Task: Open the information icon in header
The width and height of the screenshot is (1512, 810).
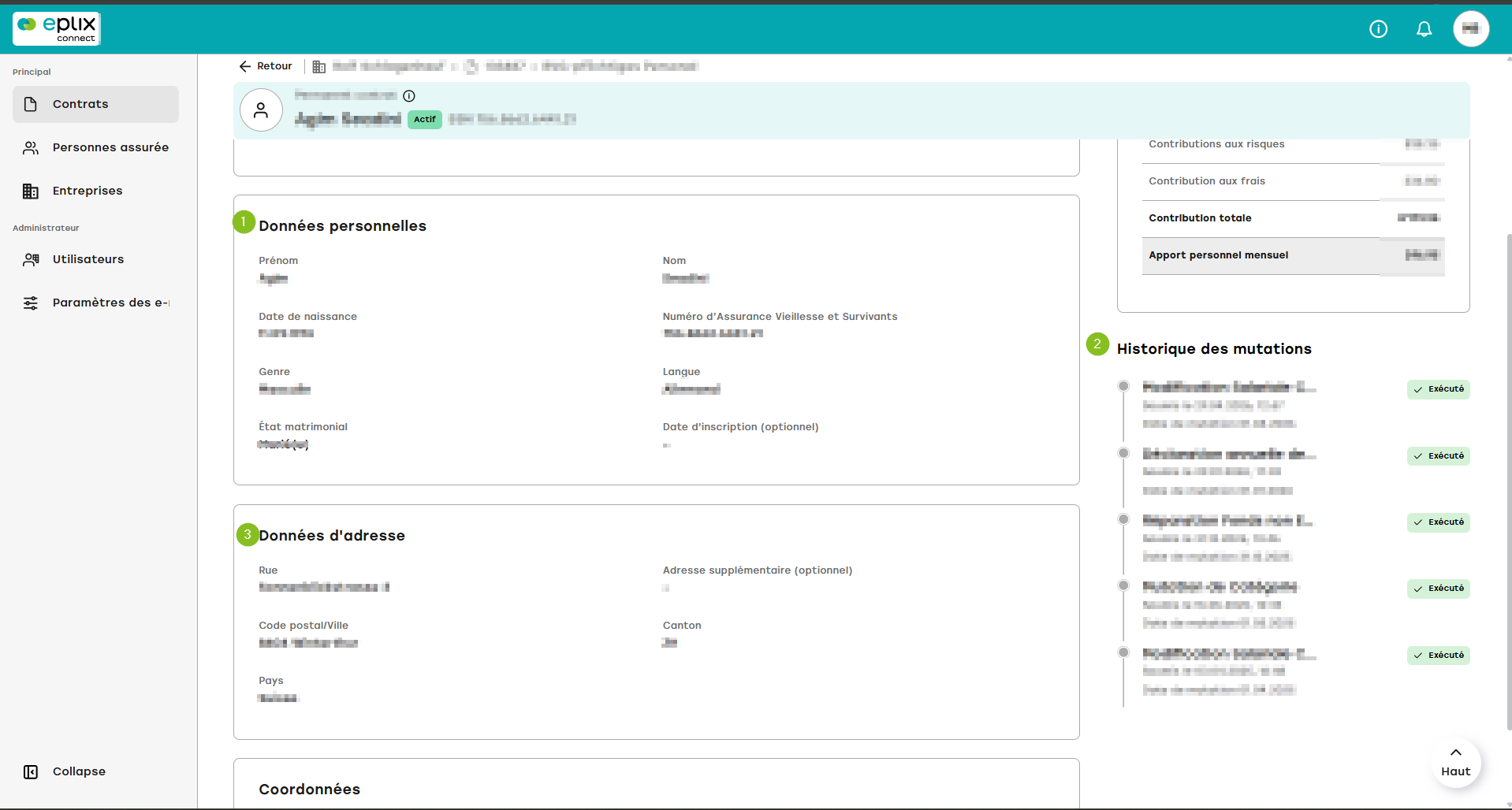Action: pyautogui.click(x=1378, y=29)
